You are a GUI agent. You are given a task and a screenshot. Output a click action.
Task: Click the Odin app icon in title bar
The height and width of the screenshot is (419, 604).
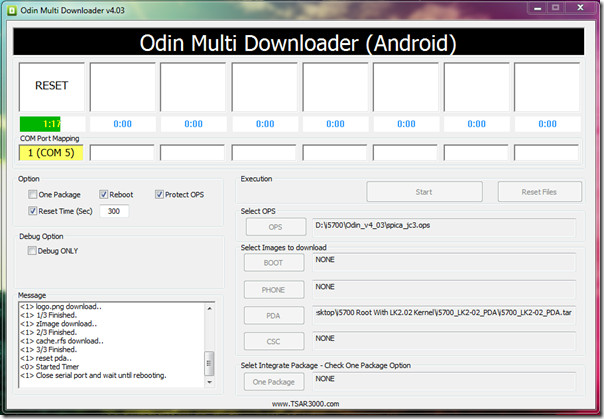[x=12, y=10]
